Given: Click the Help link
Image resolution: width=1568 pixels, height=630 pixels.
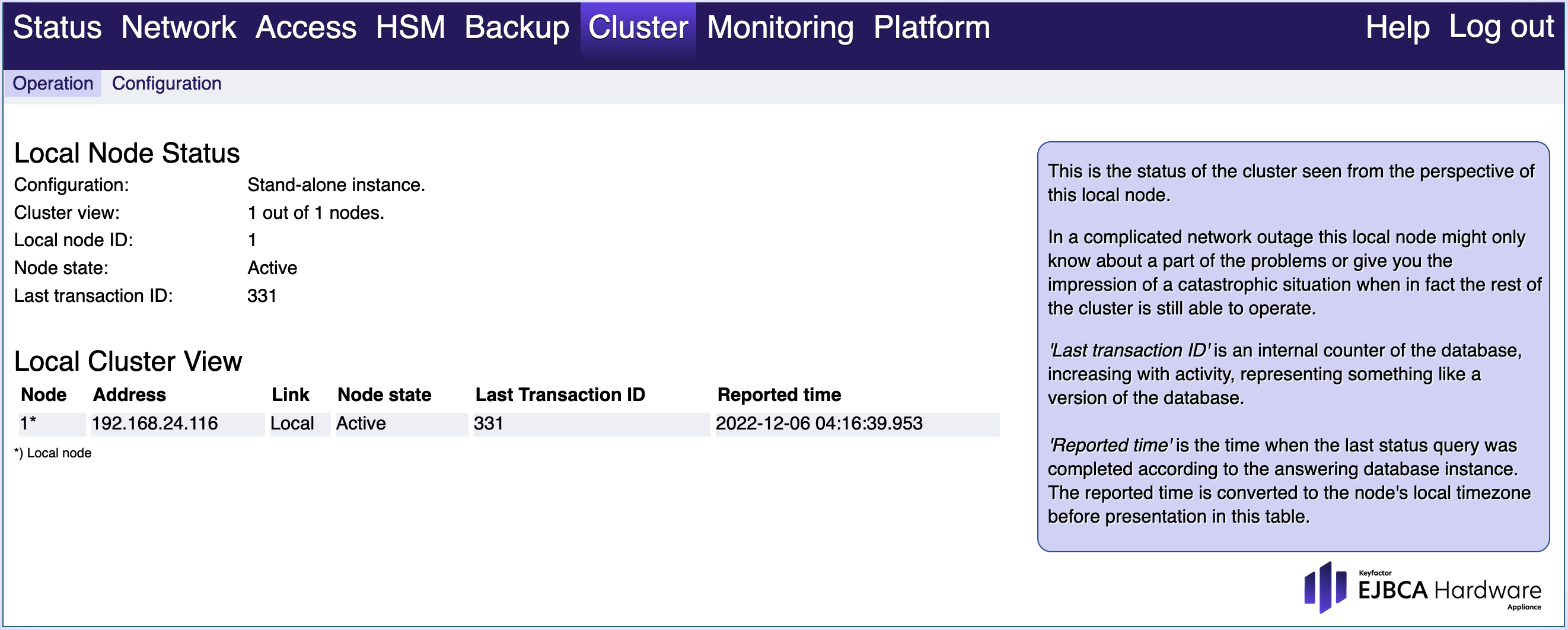Looking at the screenshot, I should pos(1397,27).
